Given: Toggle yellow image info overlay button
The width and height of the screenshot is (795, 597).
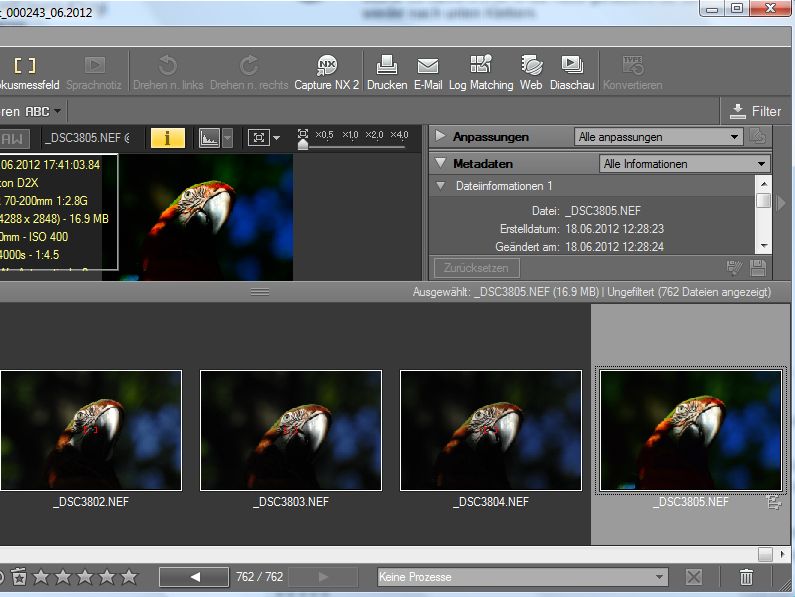Looking at the screenshot, I should tap(167, 137).
